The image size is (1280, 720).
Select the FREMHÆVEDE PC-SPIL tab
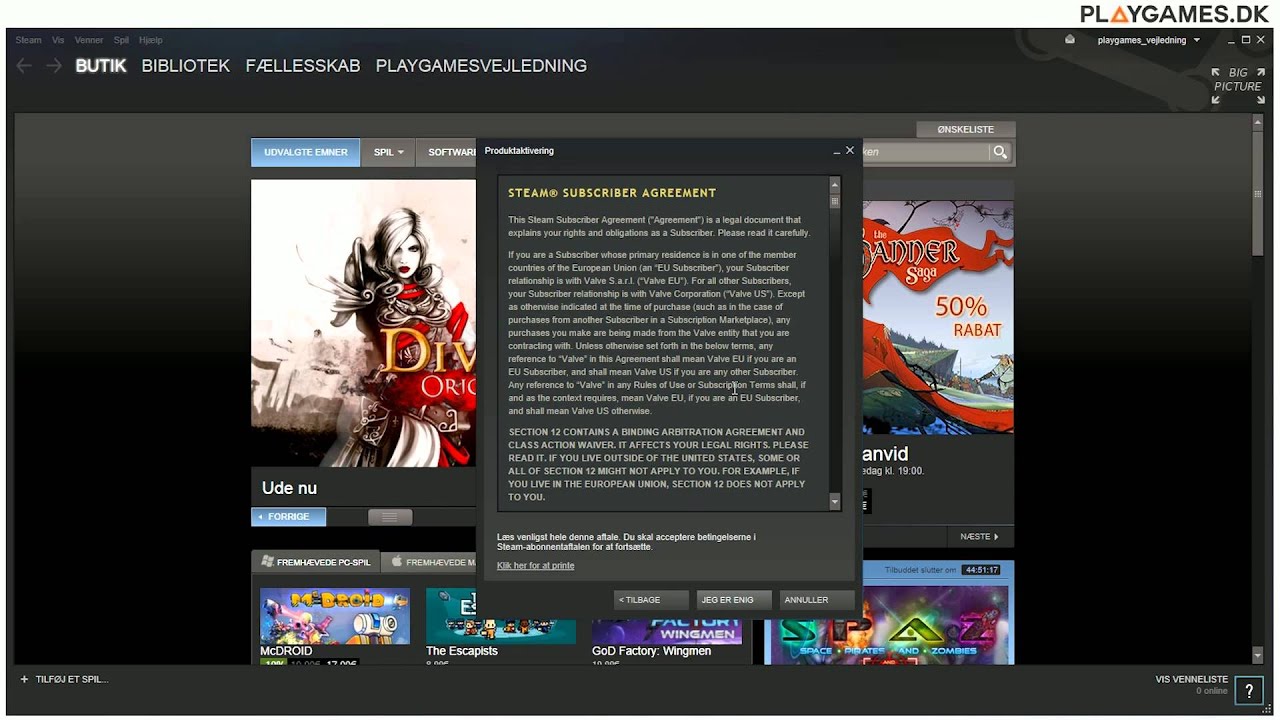316,562
